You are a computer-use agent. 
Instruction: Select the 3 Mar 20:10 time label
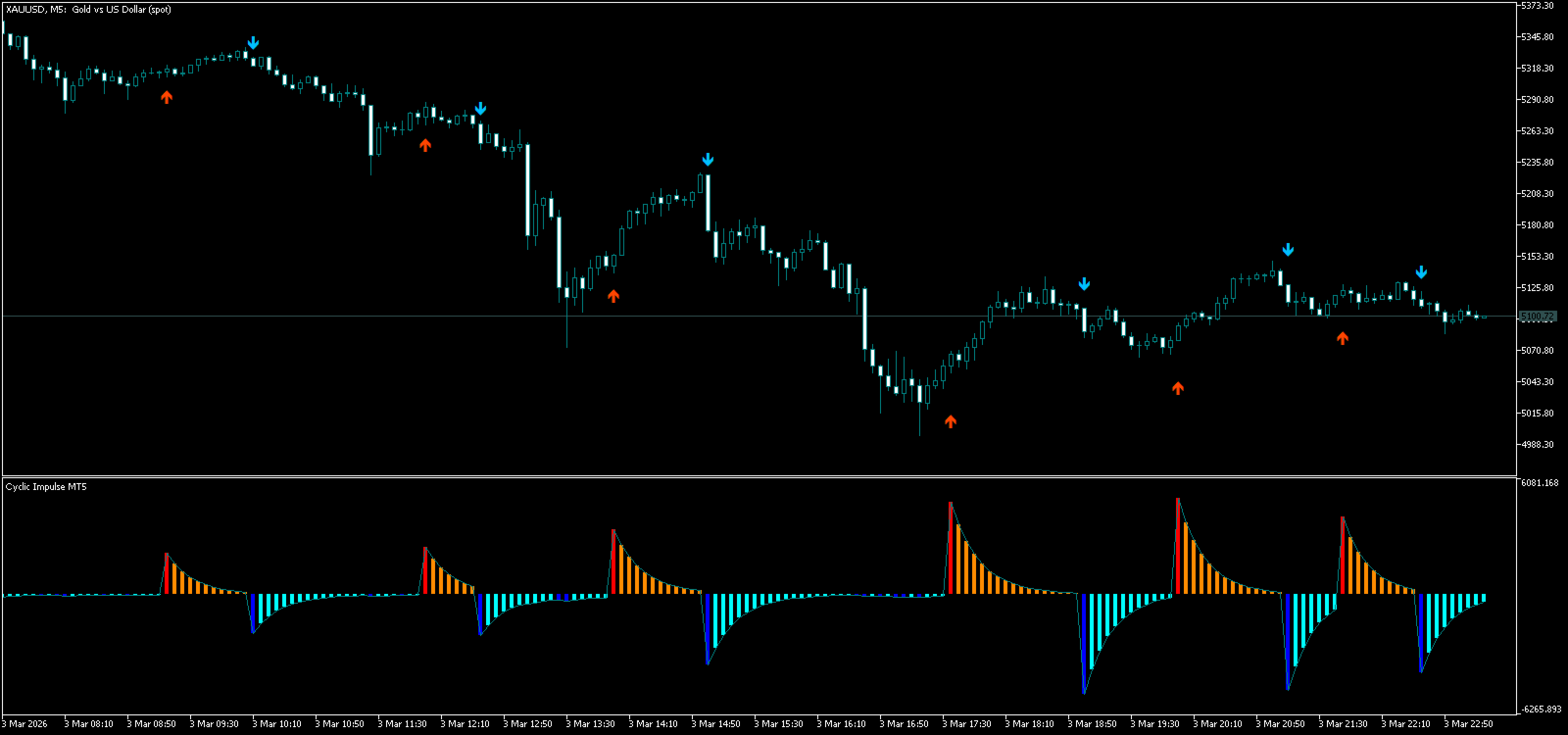pyautogui.click(x=1218, y=724)
